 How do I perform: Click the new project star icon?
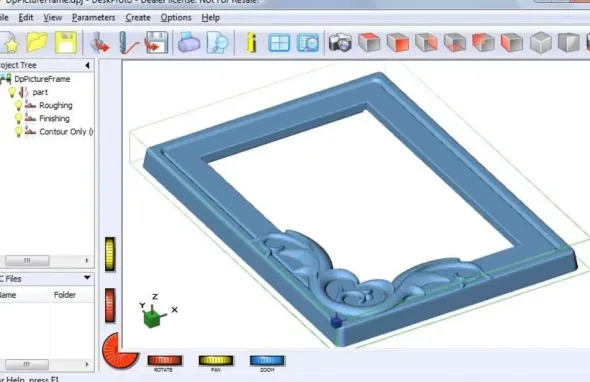[9, 43]
